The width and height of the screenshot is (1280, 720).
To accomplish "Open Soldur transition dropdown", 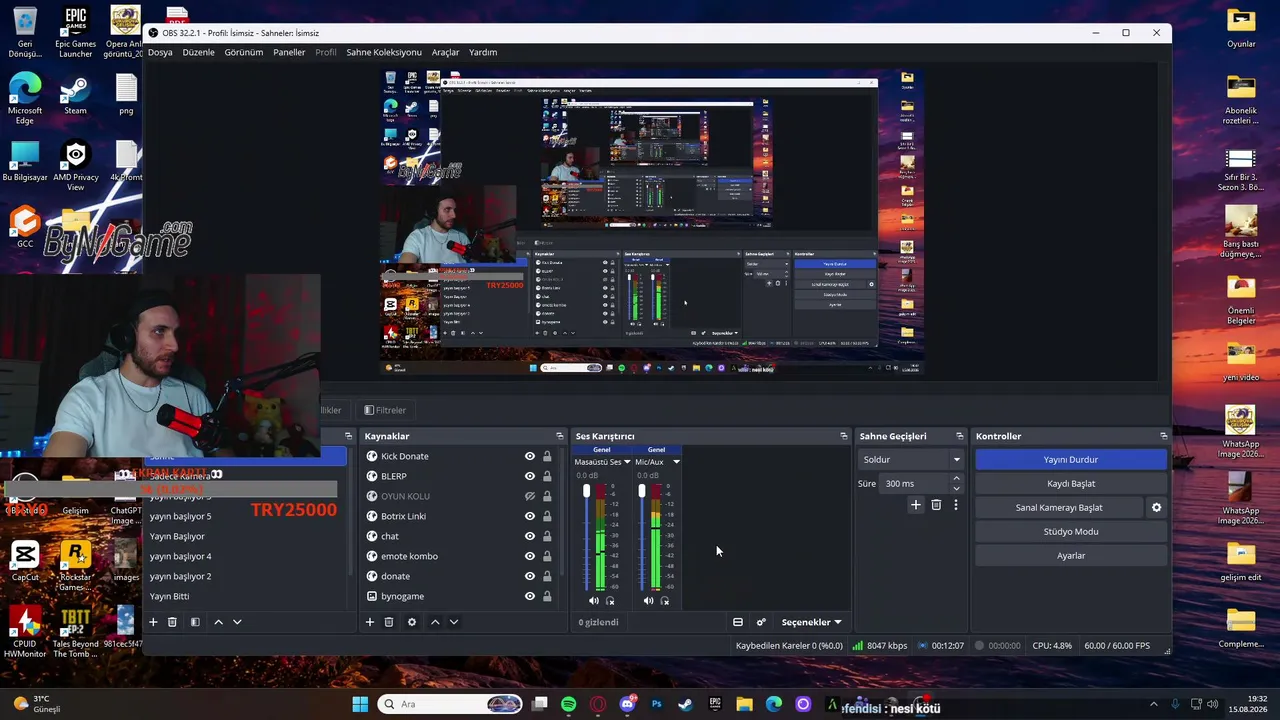I will coord(911,460).
